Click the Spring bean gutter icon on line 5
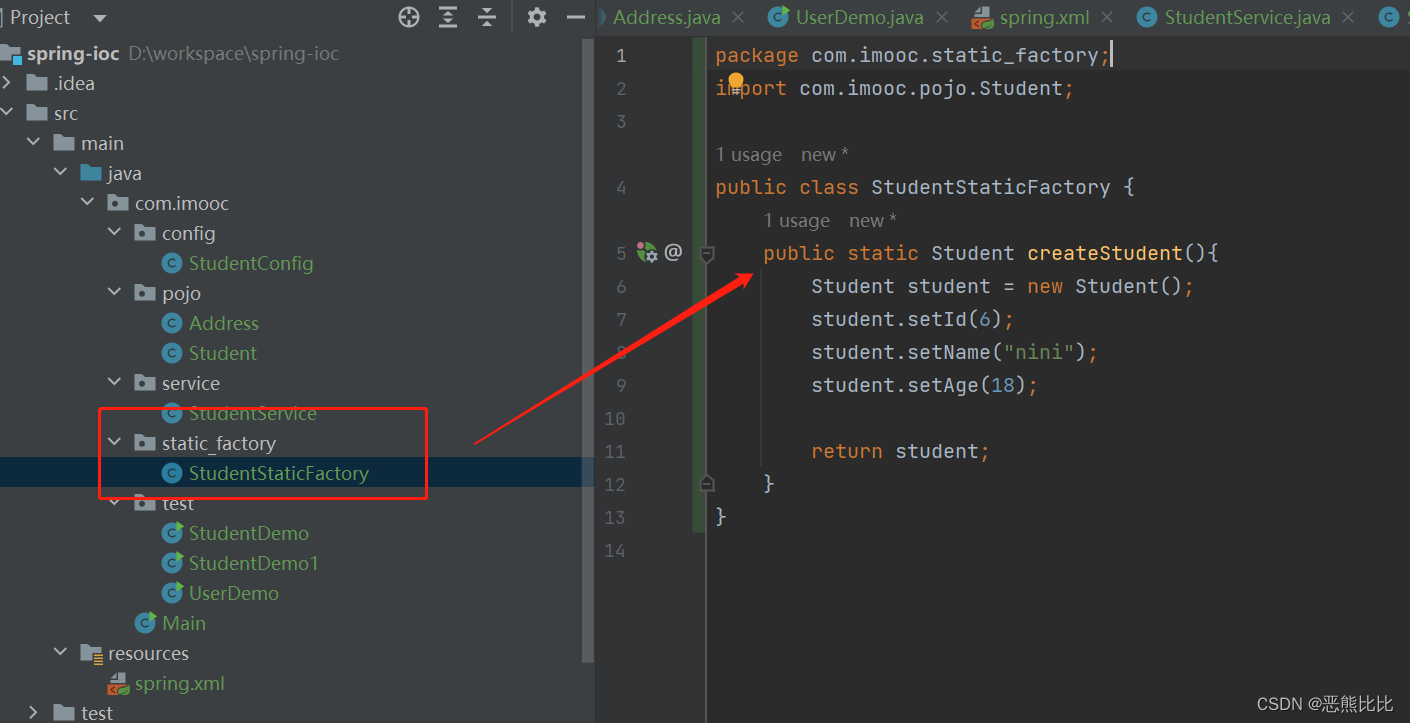The height and width of the screenshot is (723, 1410). (647, 253)
